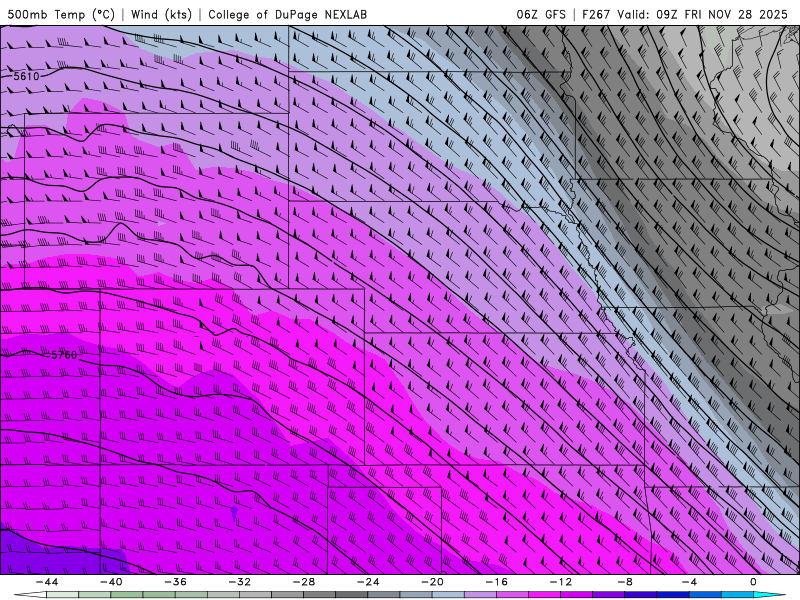This screenshot has width=800, height=600.
Task: Click the -8 color scale label
Action: tap(625, 582)
